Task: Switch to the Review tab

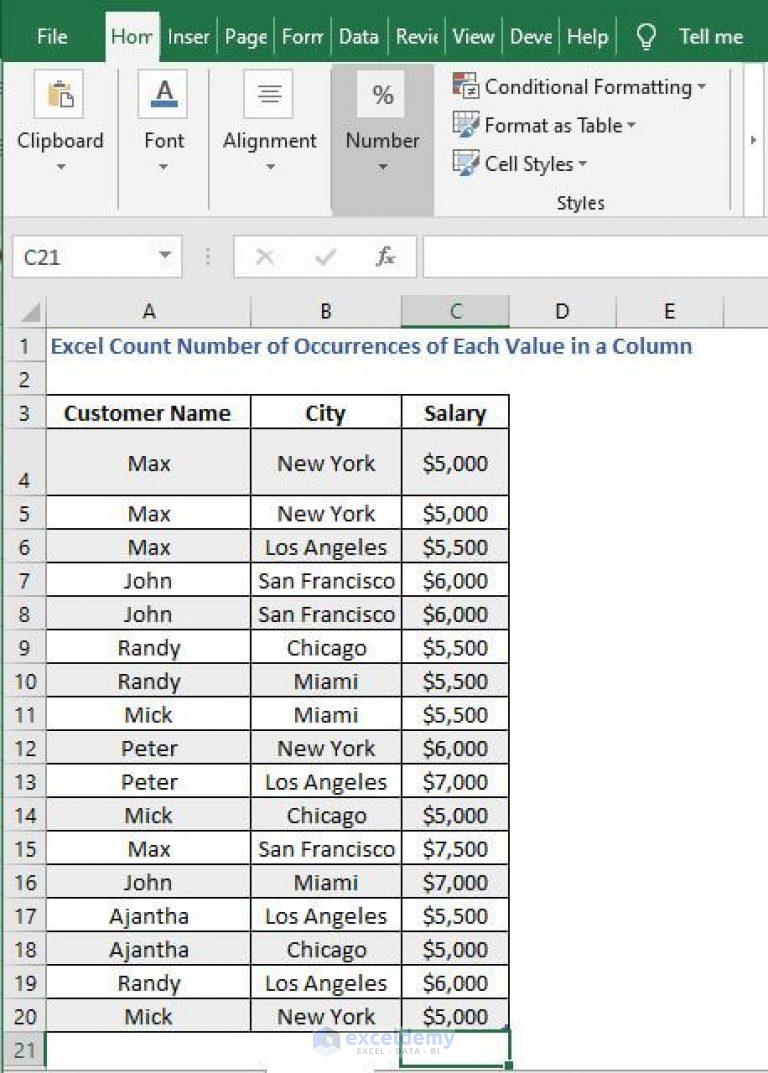Action: [x=416, y=36]
